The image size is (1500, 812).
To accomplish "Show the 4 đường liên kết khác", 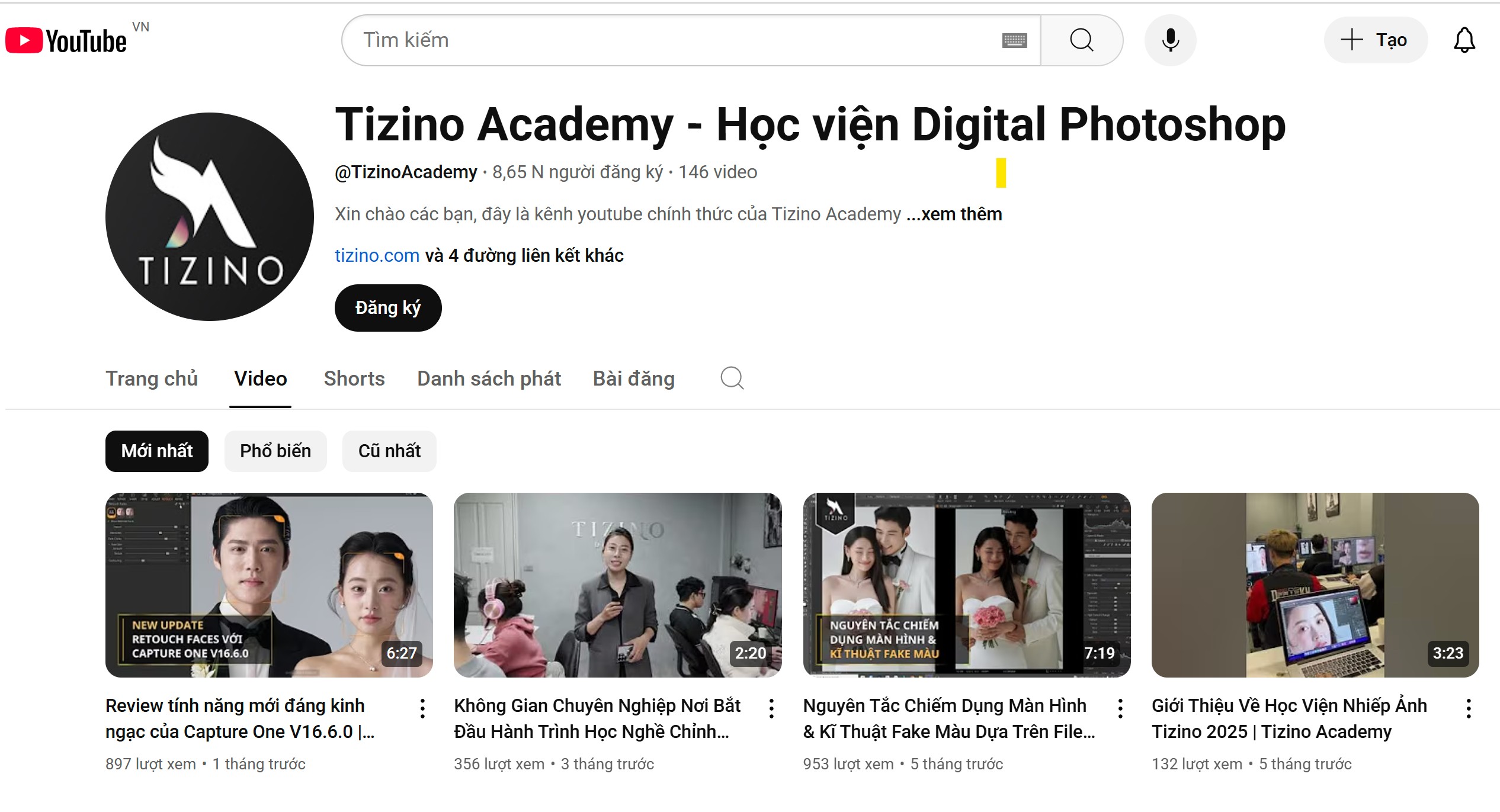I will (x=524, y=255).
